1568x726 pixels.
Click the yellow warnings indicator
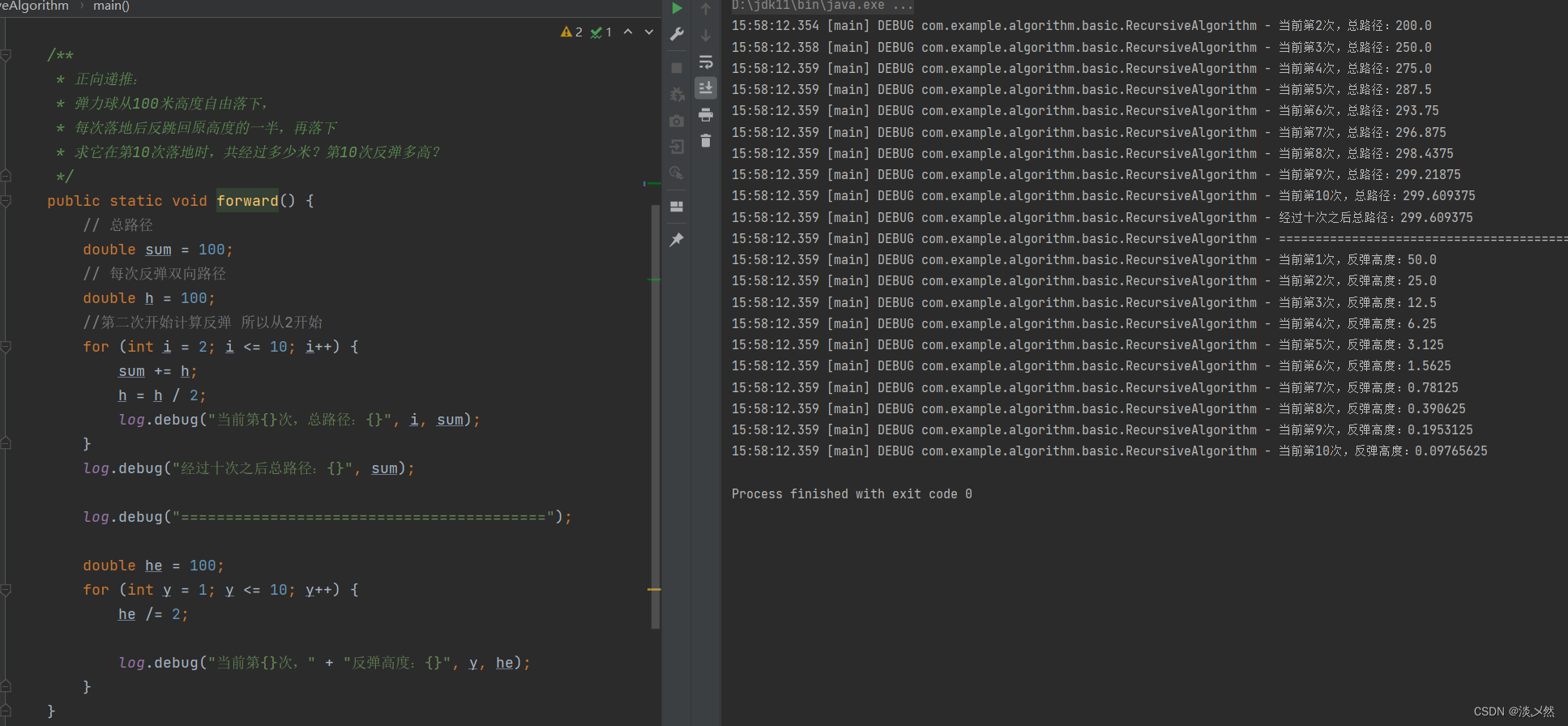pos(571,32)
